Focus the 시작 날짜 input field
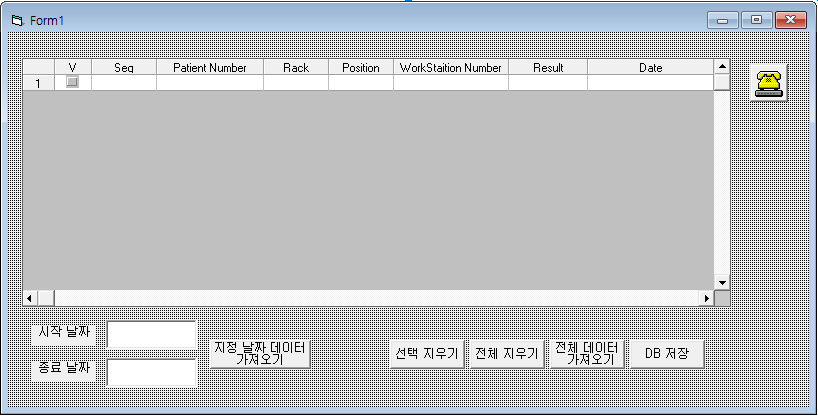818x416 pixels. pyautogui.click(x=151, y=335)
